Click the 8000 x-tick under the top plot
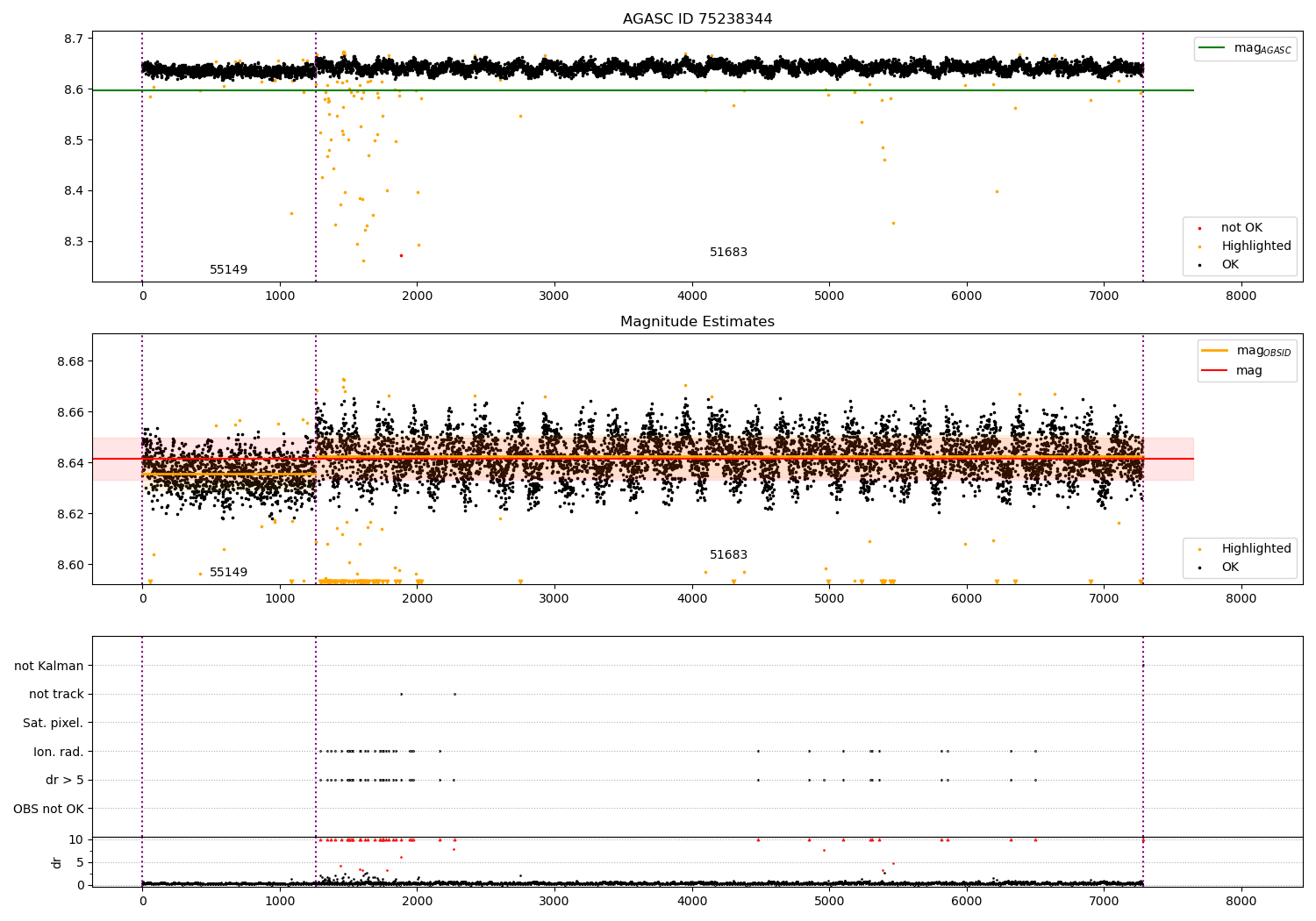 [x=1241, y=296]
